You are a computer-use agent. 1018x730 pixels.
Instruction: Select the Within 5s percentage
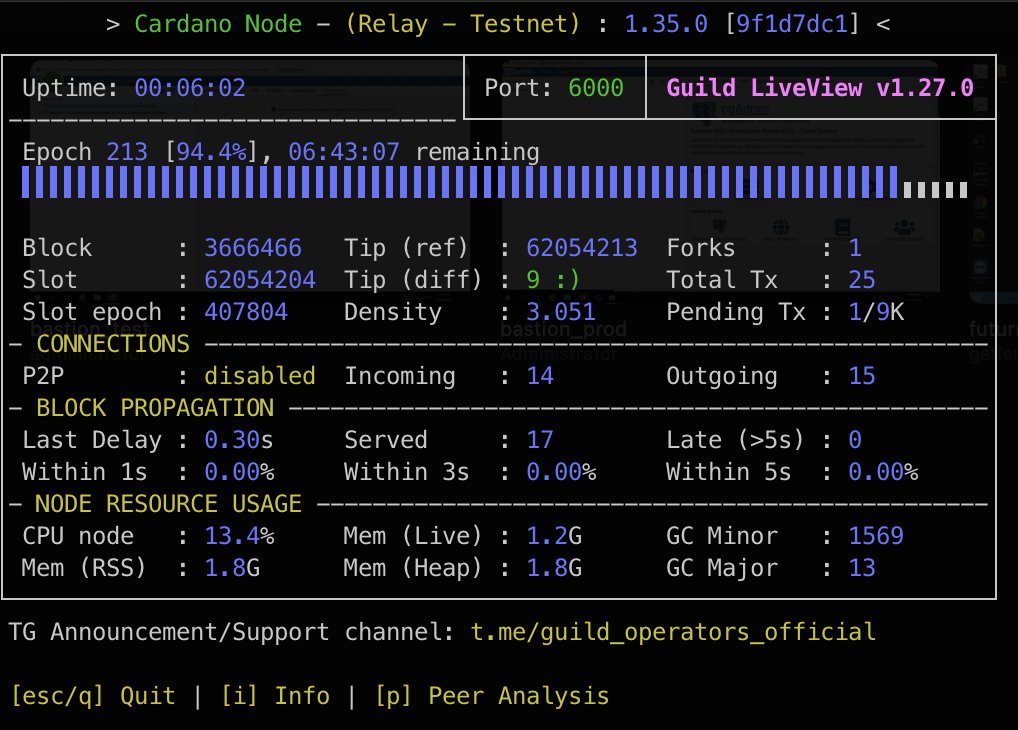click(x=883, y=472)
